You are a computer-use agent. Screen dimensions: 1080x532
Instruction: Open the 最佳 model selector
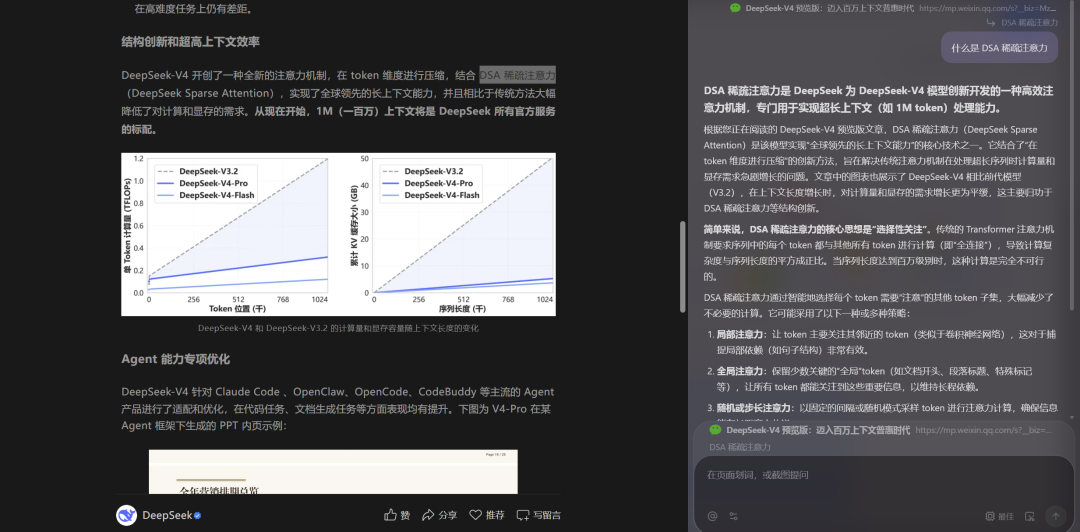[x=999, y=515]
